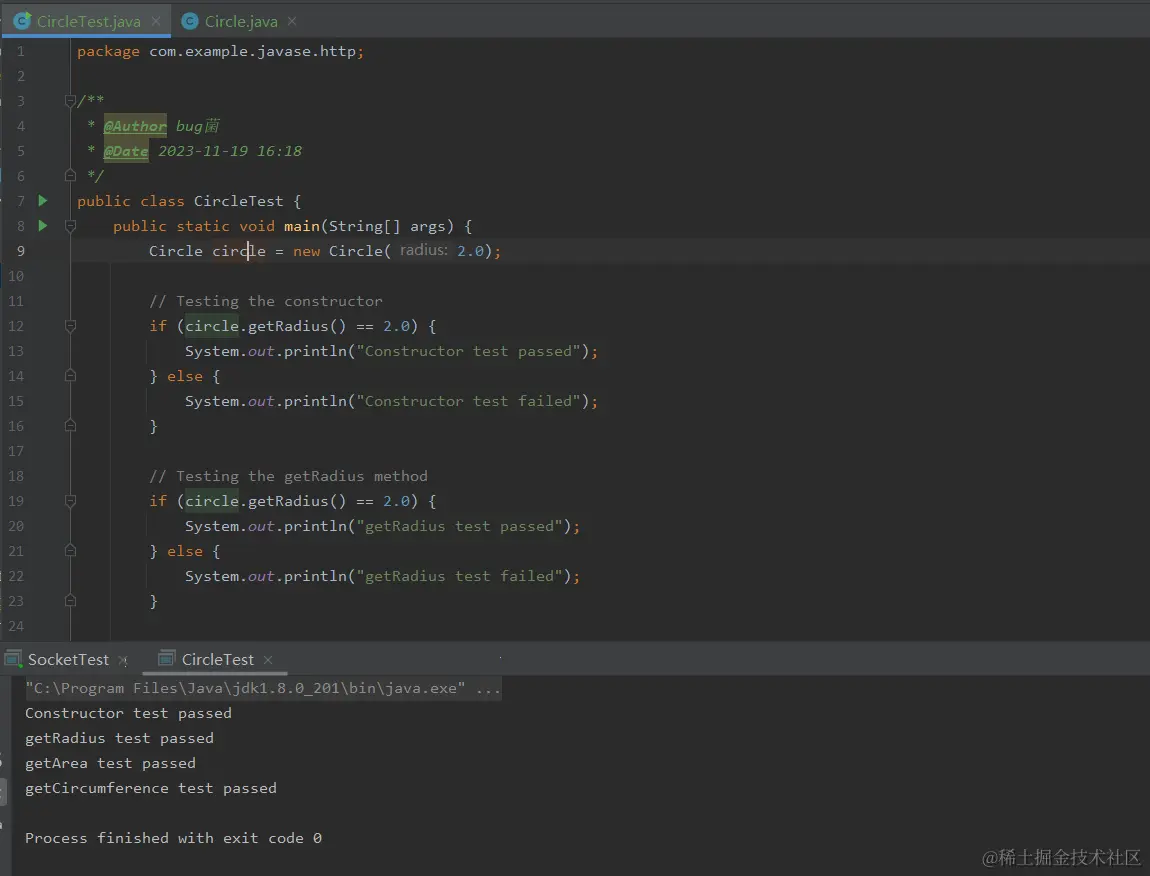Screen dimensions: 1150x876
Task: Close the CircleTest run tab
Action: pyautogui.click(x=268, y=660)
